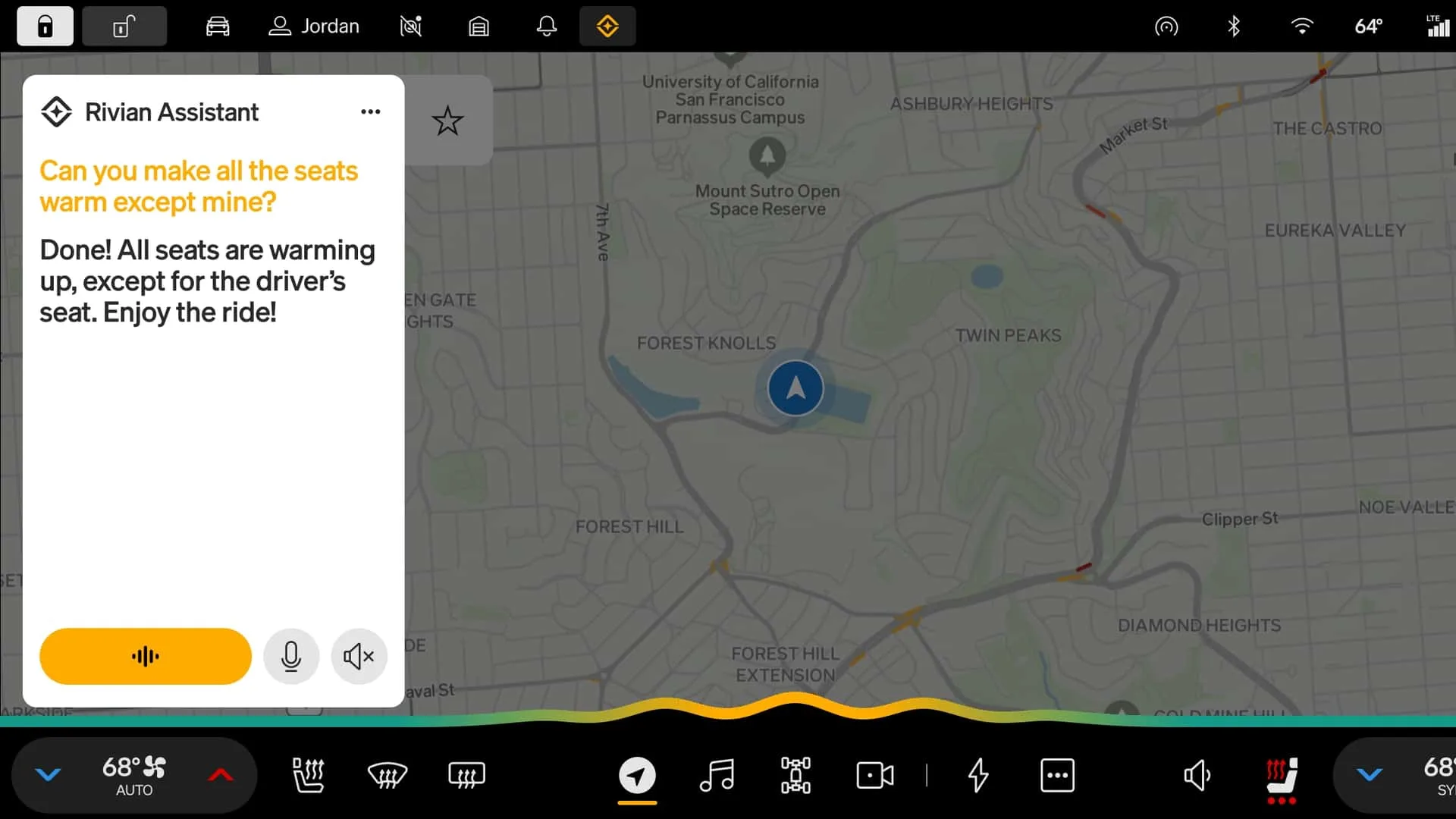This screenshot has height=819, width=1456.
Task: Click the favorites star icon
Action: [447, 121]
